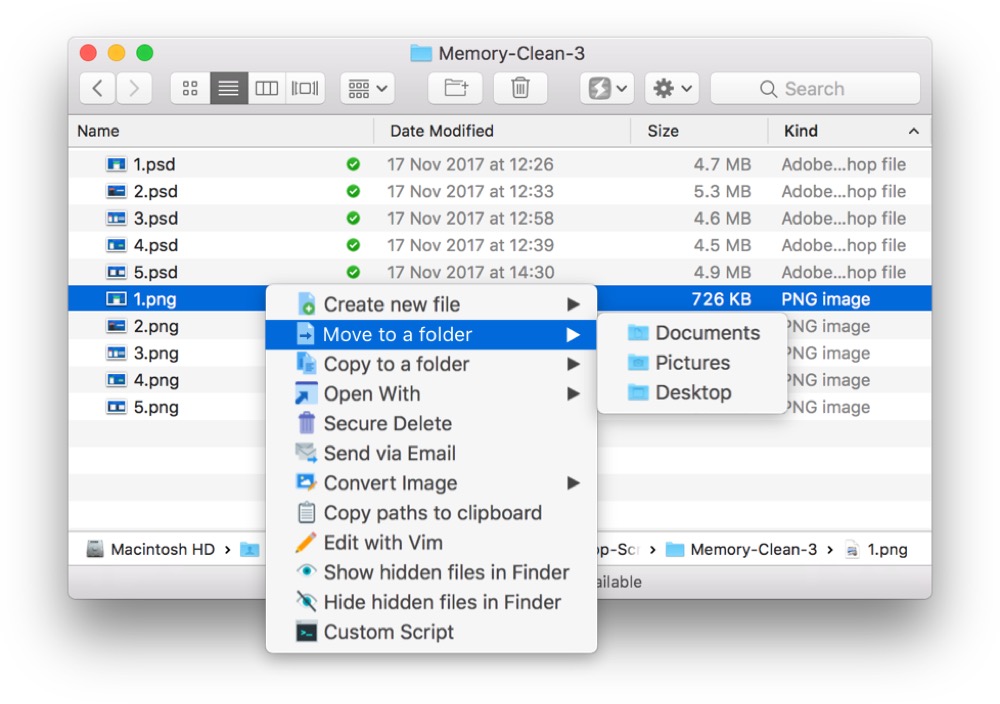Click Macintosh HD in the path bar

[162, 549]
